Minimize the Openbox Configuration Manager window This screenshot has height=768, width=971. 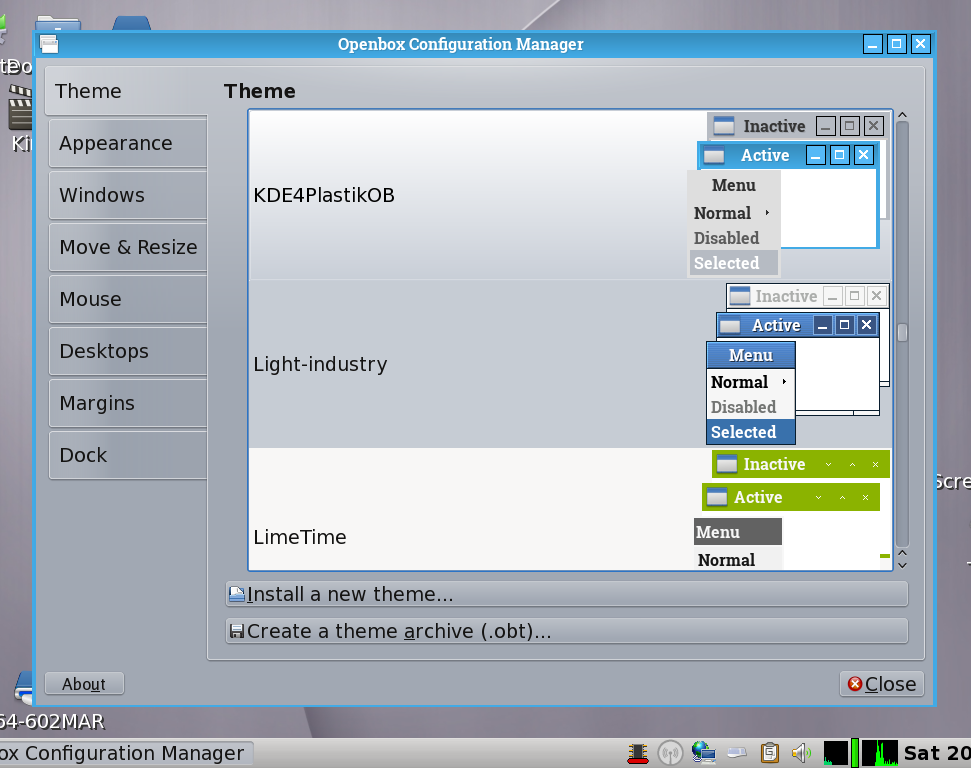[x=873, y=44]
